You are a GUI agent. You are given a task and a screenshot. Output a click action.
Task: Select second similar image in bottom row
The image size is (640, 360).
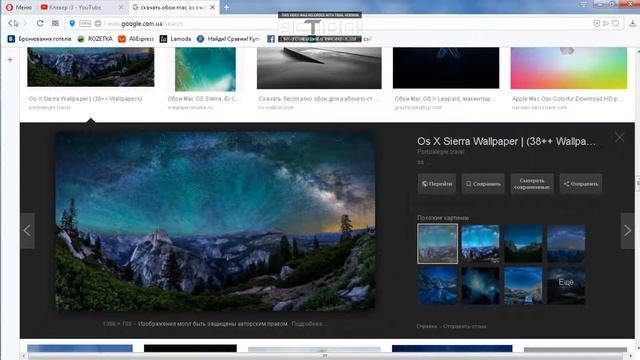click(480, 286)
